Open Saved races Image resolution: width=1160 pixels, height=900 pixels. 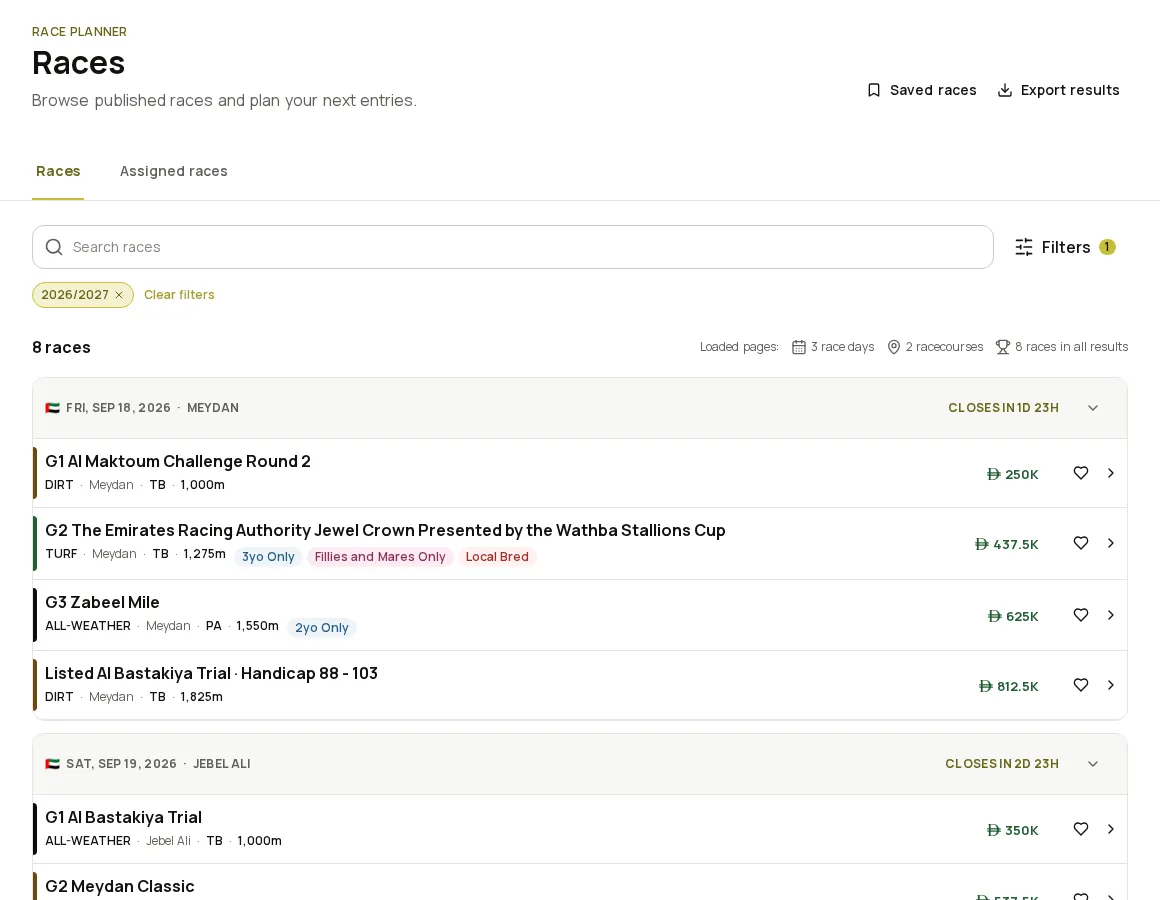click(922, 90)
